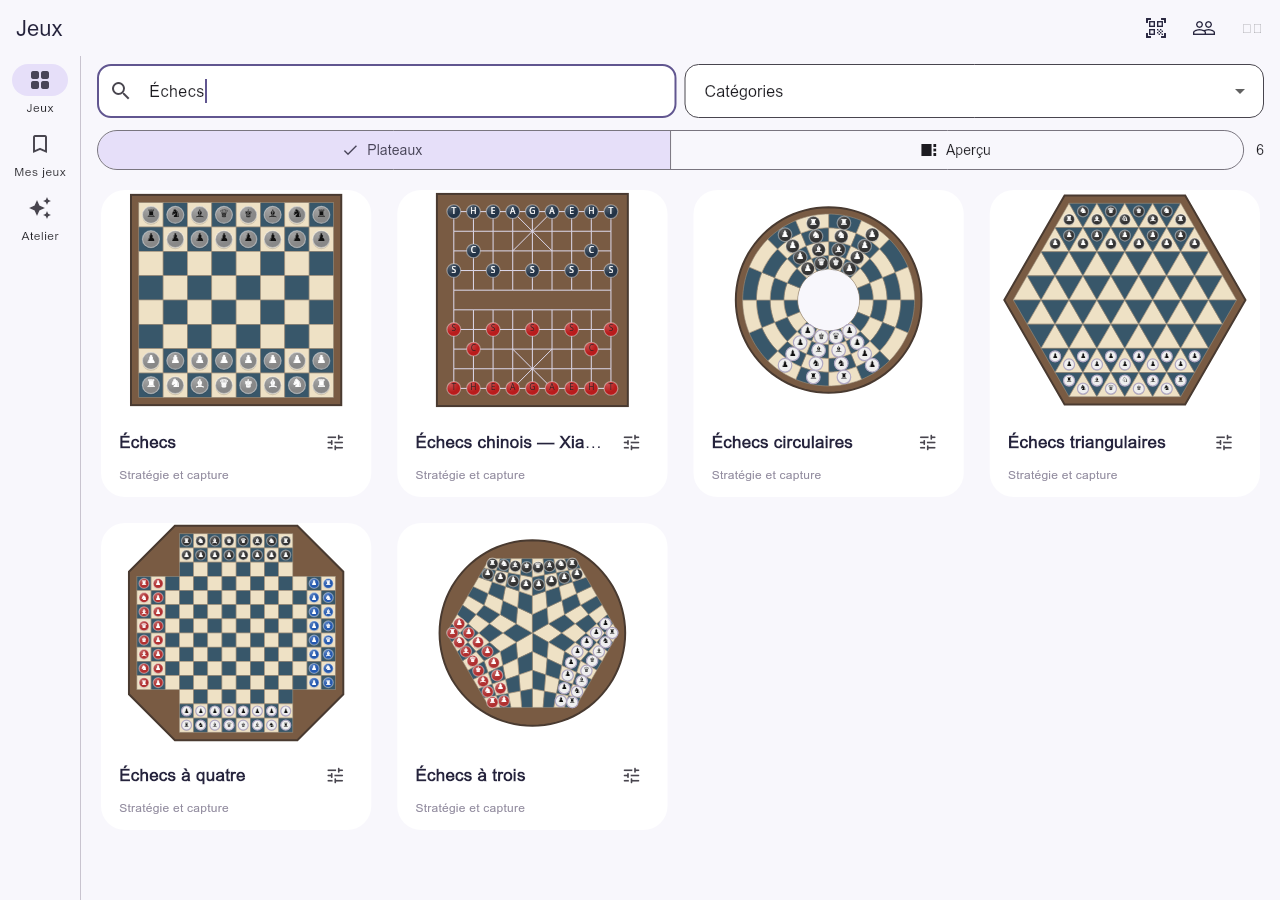Open the triangular chess board thumbnail
The width and height of the screenshot is (1280, 900).
[1125, 300]
